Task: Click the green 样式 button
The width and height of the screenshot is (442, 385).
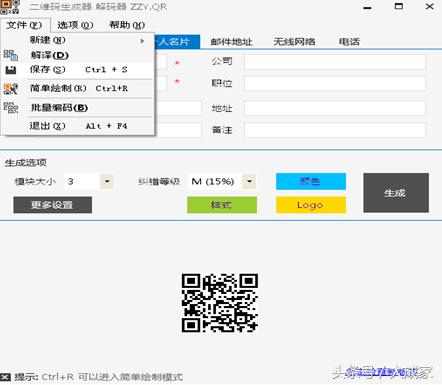Action: tap(222, 205)
